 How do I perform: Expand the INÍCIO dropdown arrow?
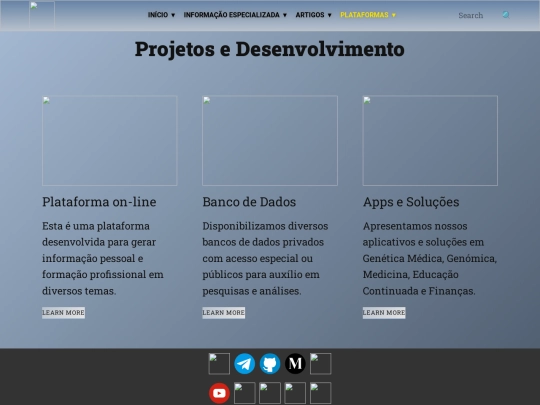(173, 15)
